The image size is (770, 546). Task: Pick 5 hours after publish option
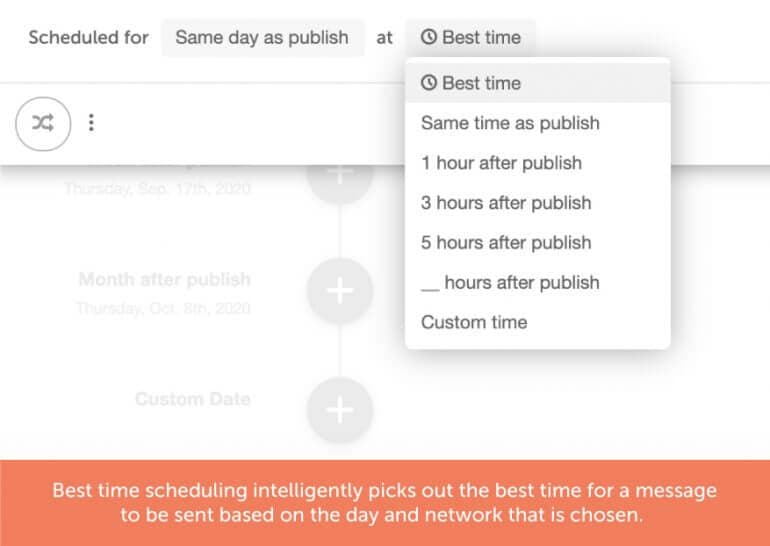click(538, 242)
